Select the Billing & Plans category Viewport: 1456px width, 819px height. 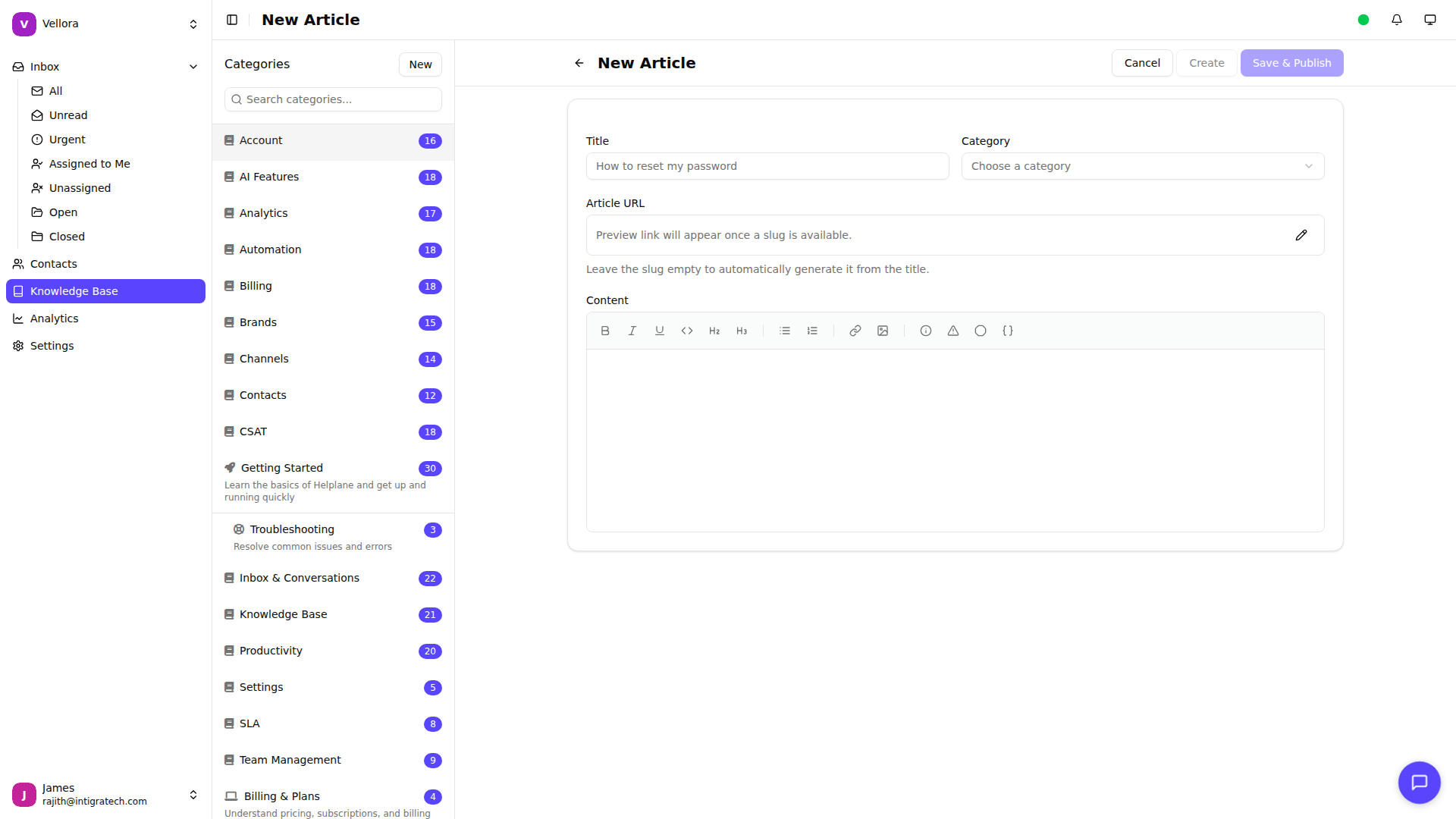coord(333,799)
